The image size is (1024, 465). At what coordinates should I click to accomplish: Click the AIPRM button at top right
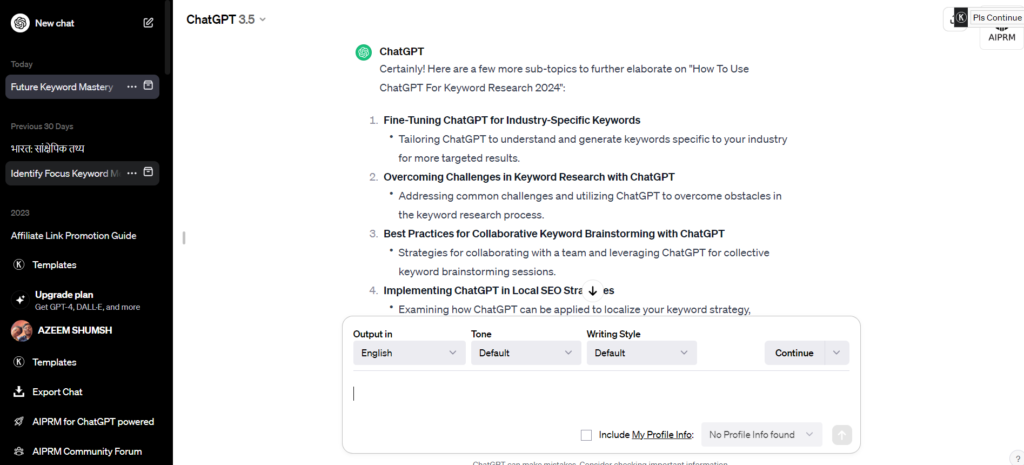pos(1002,37)
